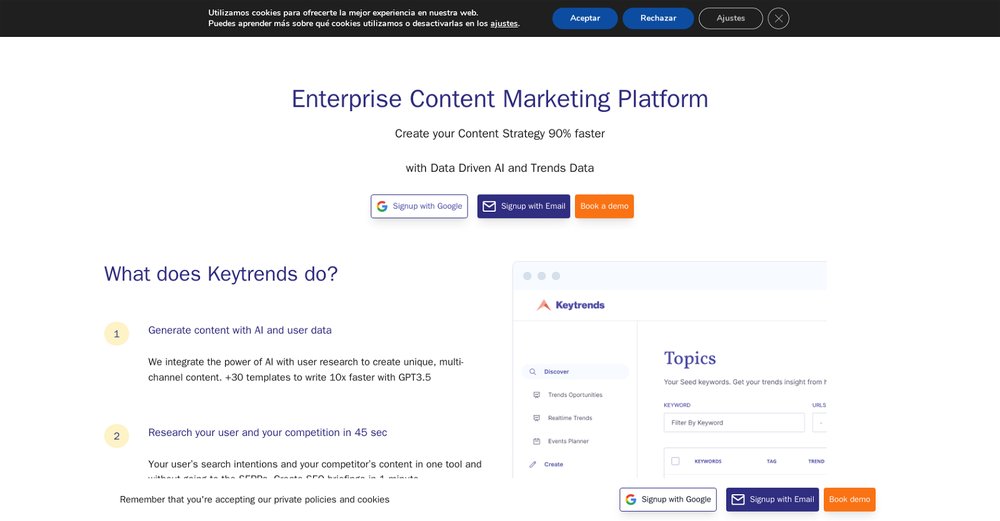The height and width of the screenshot is (521, 1000).
Task: Click the Discover search magnifier icon
Action: 534,372
